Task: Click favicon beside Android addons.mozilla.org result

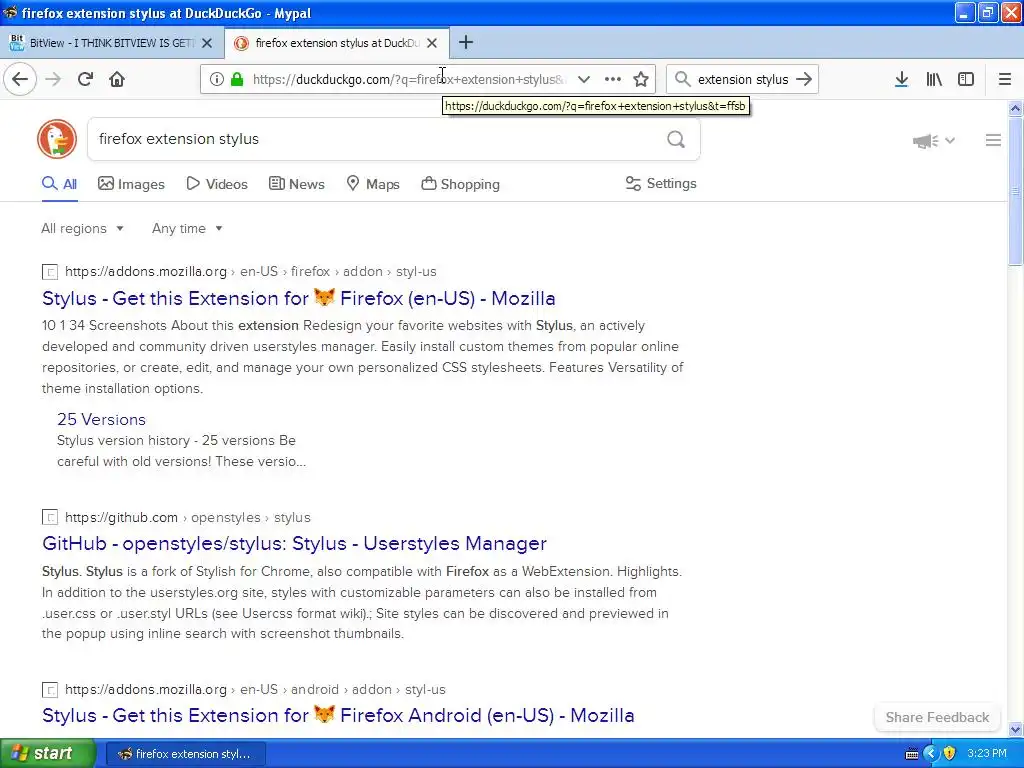Action: click(50, 690)
